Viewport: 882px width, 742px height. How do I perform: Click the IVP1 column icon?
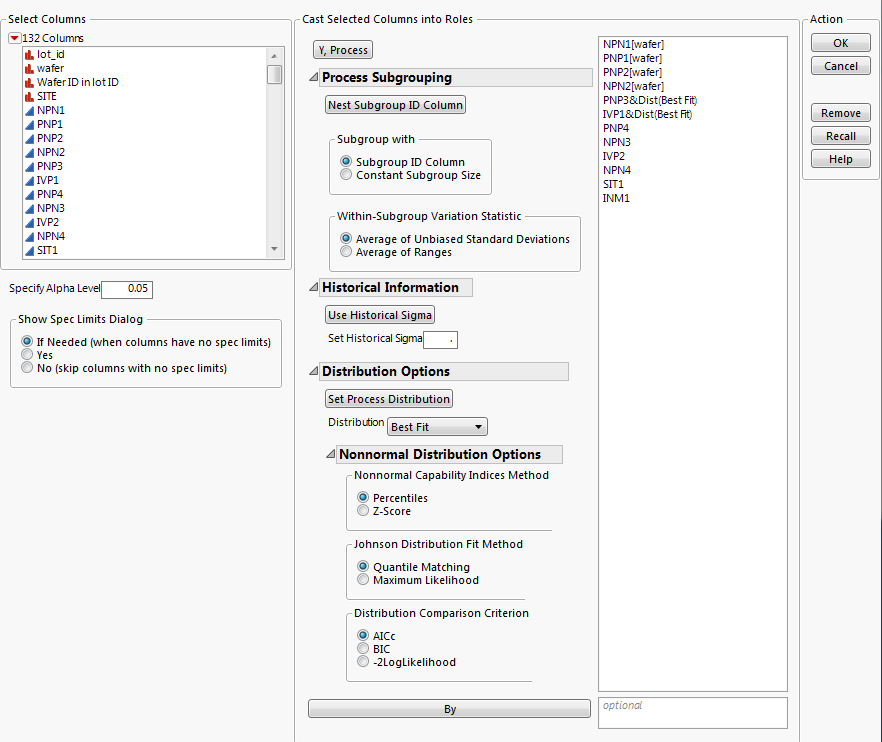(x=29, y=180)
